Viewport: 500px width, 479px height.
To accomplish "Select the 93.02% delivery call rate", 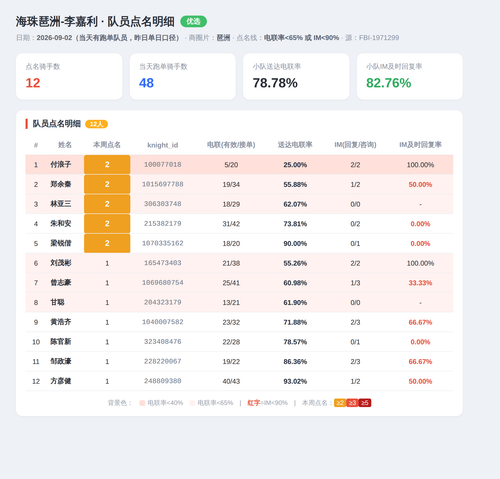I will (x=295, y=381).
